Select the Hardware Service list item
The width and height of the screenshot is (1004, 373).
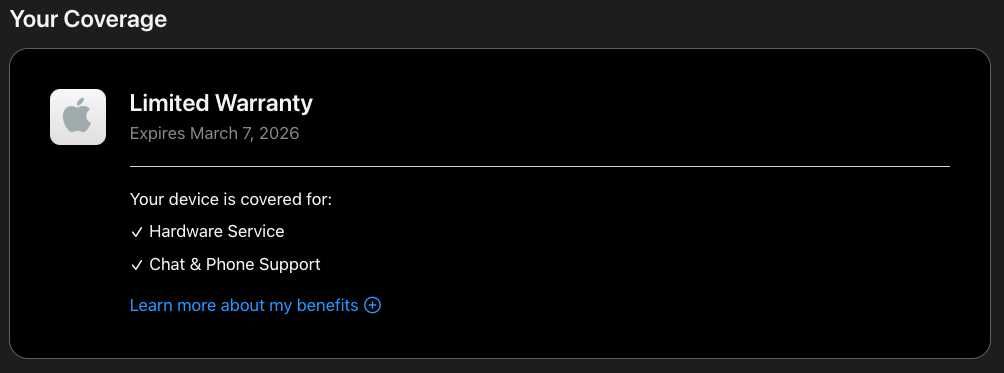click(207, 232)
